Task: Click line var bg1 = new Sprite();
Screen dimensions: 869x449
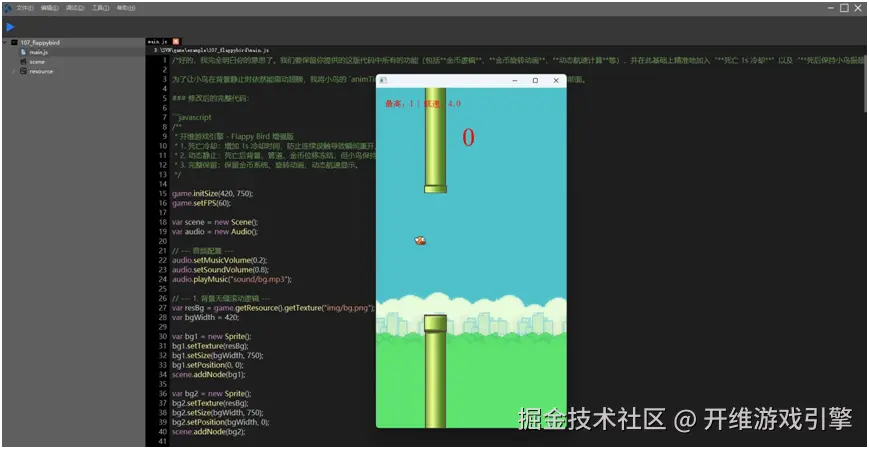Action: coord(212,336)
